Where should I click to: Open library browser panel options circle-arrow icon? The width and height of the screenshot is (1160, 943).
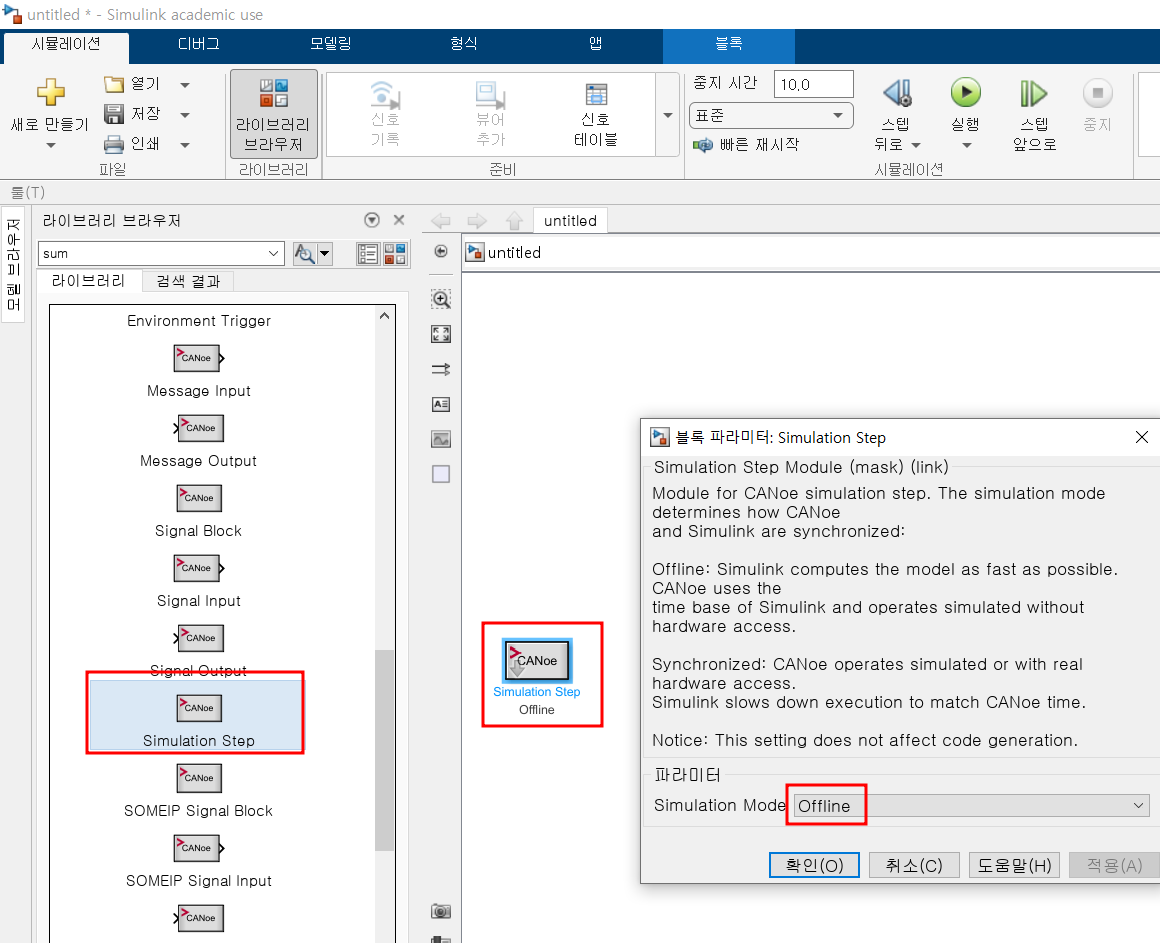(372, 220)
